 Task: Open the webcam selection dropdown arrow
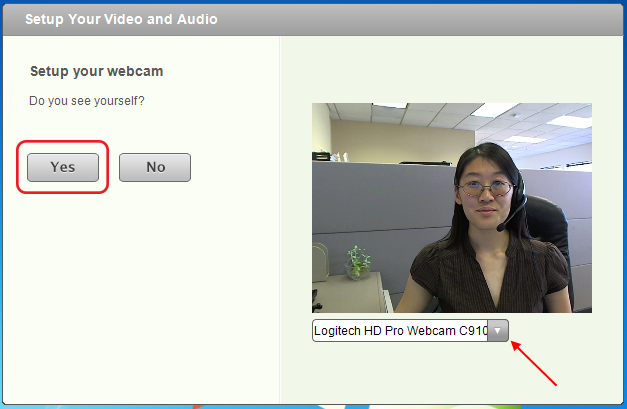(x=498, y=331)
